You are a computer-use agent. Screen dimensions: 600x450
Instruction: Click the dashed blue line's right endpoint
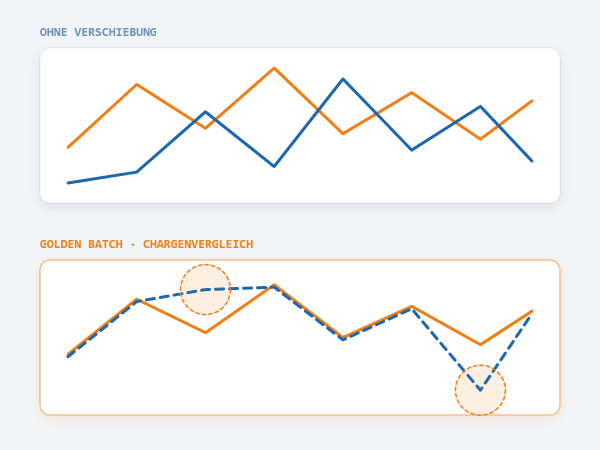tap(530, 316)
